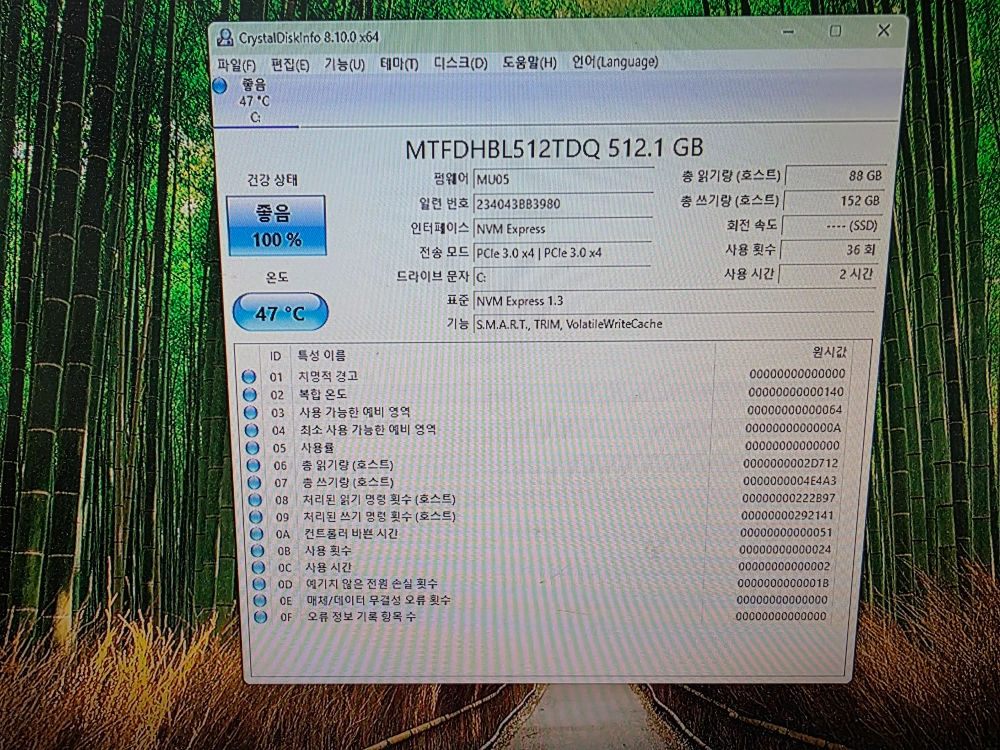Click the 사용 횟수 value 36 회
1000x750 pixels.
(x=830, y=249)
